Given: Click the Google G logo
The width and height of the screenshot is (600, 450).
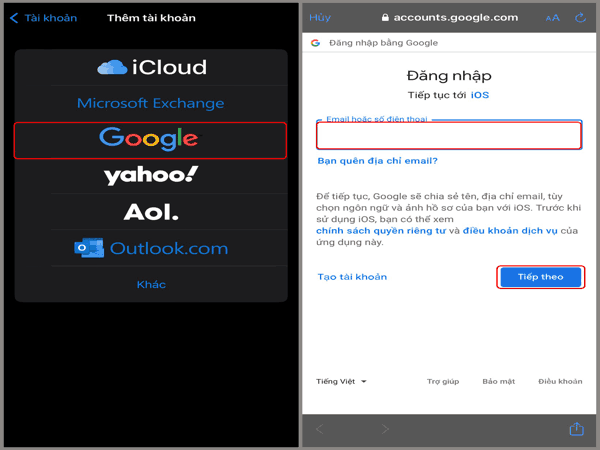Looking at the screenshot, I should point(315,43).
